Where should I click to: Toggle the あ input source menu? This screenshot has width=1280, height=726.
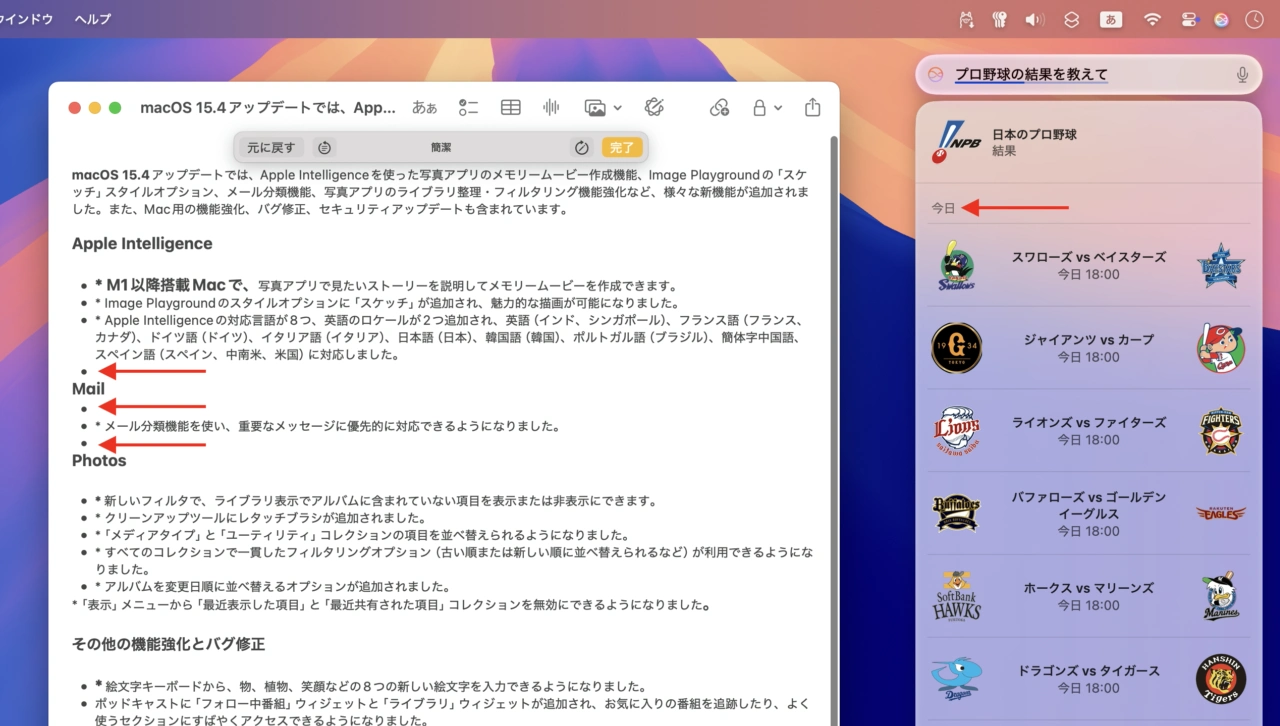point(1110,19)
